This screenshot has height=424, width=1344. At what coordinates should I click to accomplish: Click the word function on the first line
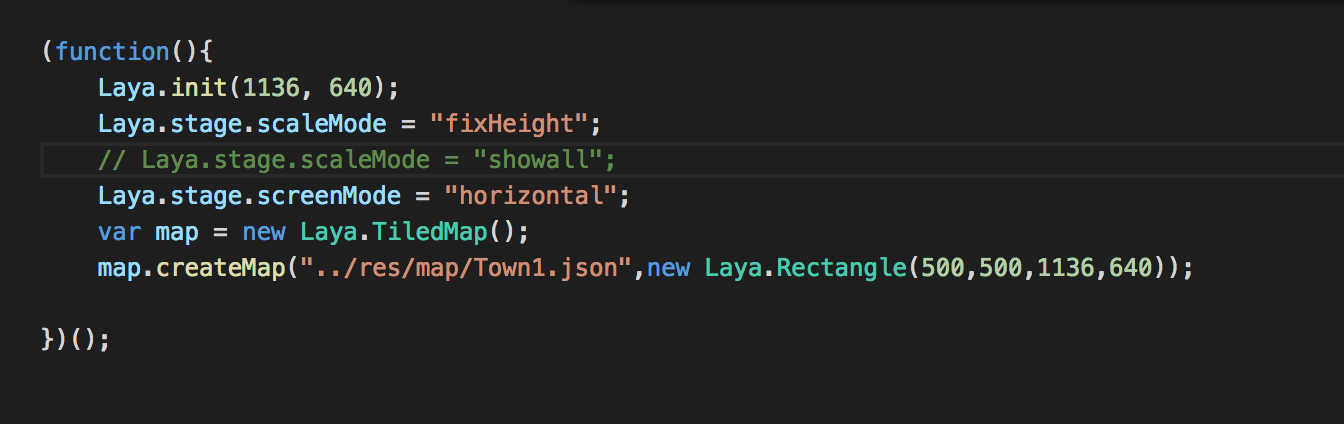[113, 51]
